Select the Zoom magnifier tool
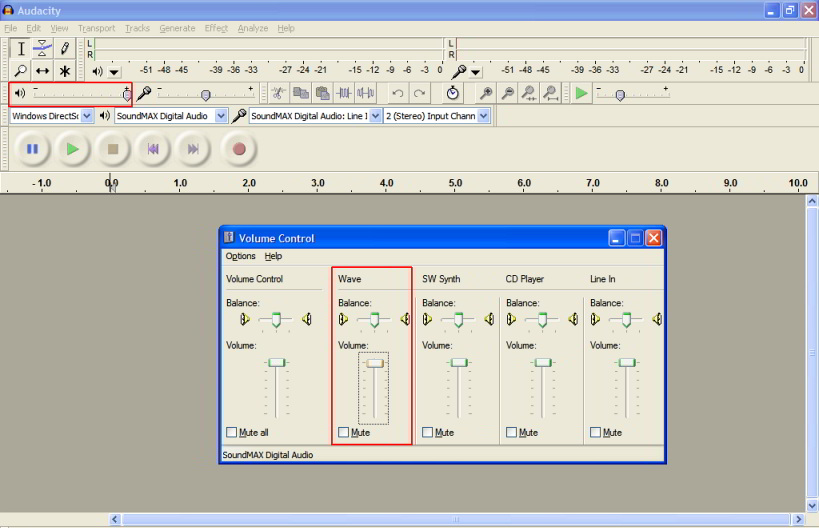This screenshot has height=528, width=819. pos(21,71)
